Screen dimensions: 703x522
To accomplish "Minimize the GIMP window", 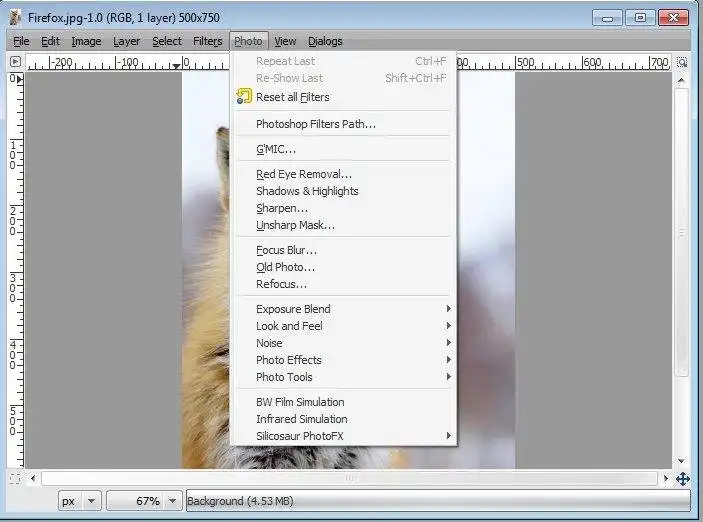I will tap(608, 18).
